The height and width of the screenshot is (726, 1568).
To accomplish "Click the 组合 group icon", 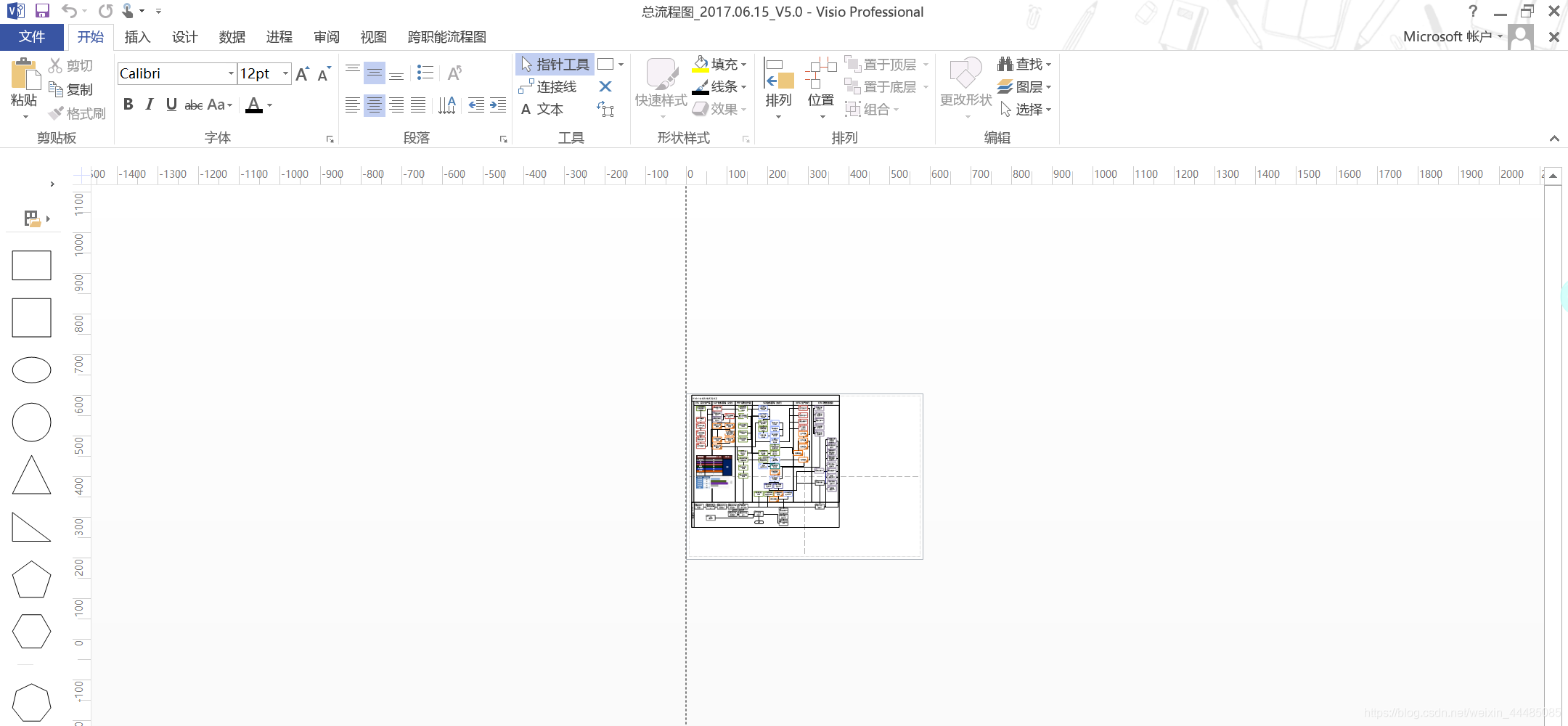I will click(x=873, y=109).
